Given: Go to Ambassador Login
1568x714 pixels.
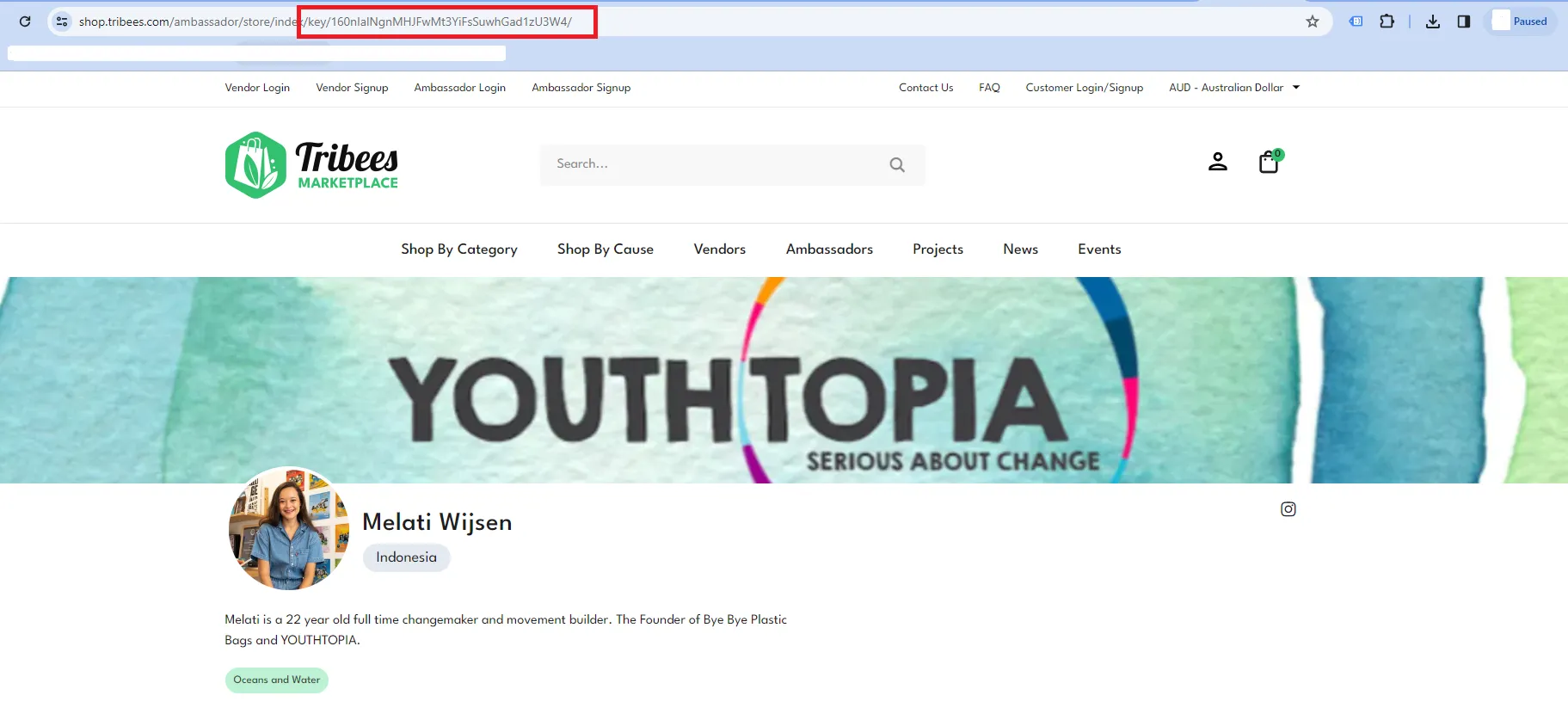Looking at the screenshot, I should point(460,88).
